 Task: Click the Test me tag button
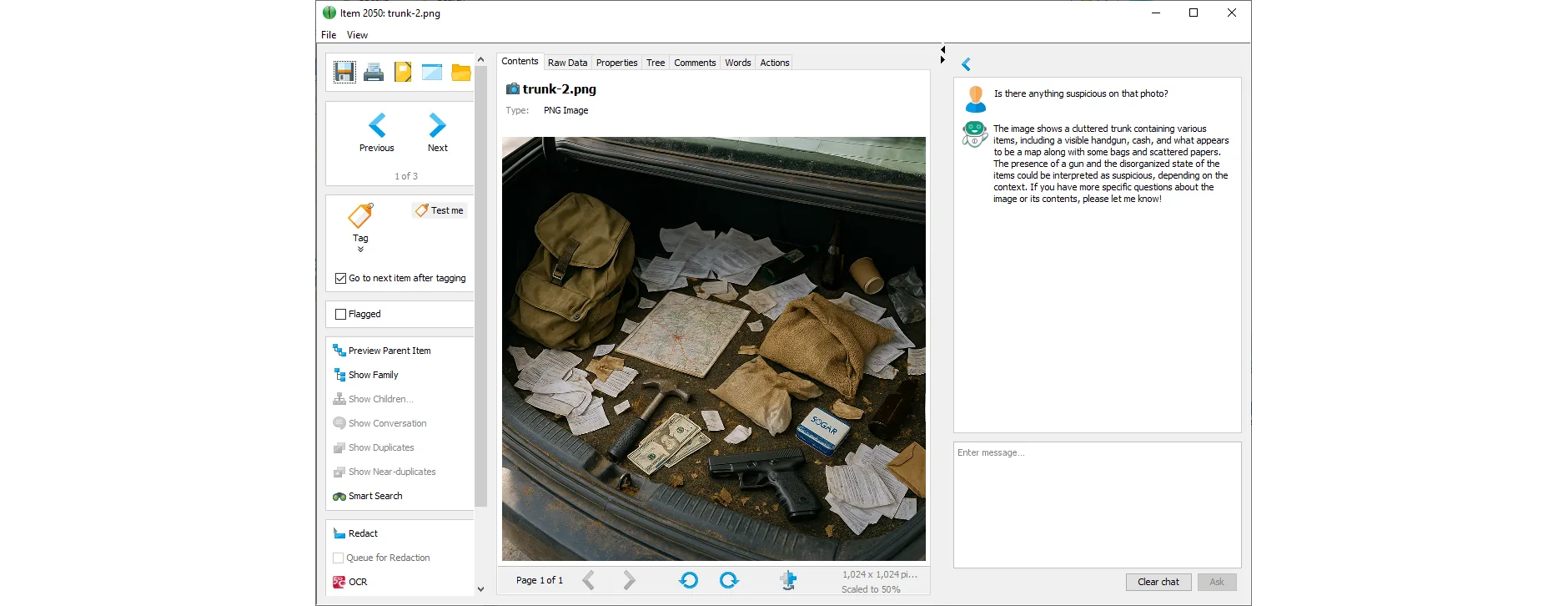click(440, 210)
